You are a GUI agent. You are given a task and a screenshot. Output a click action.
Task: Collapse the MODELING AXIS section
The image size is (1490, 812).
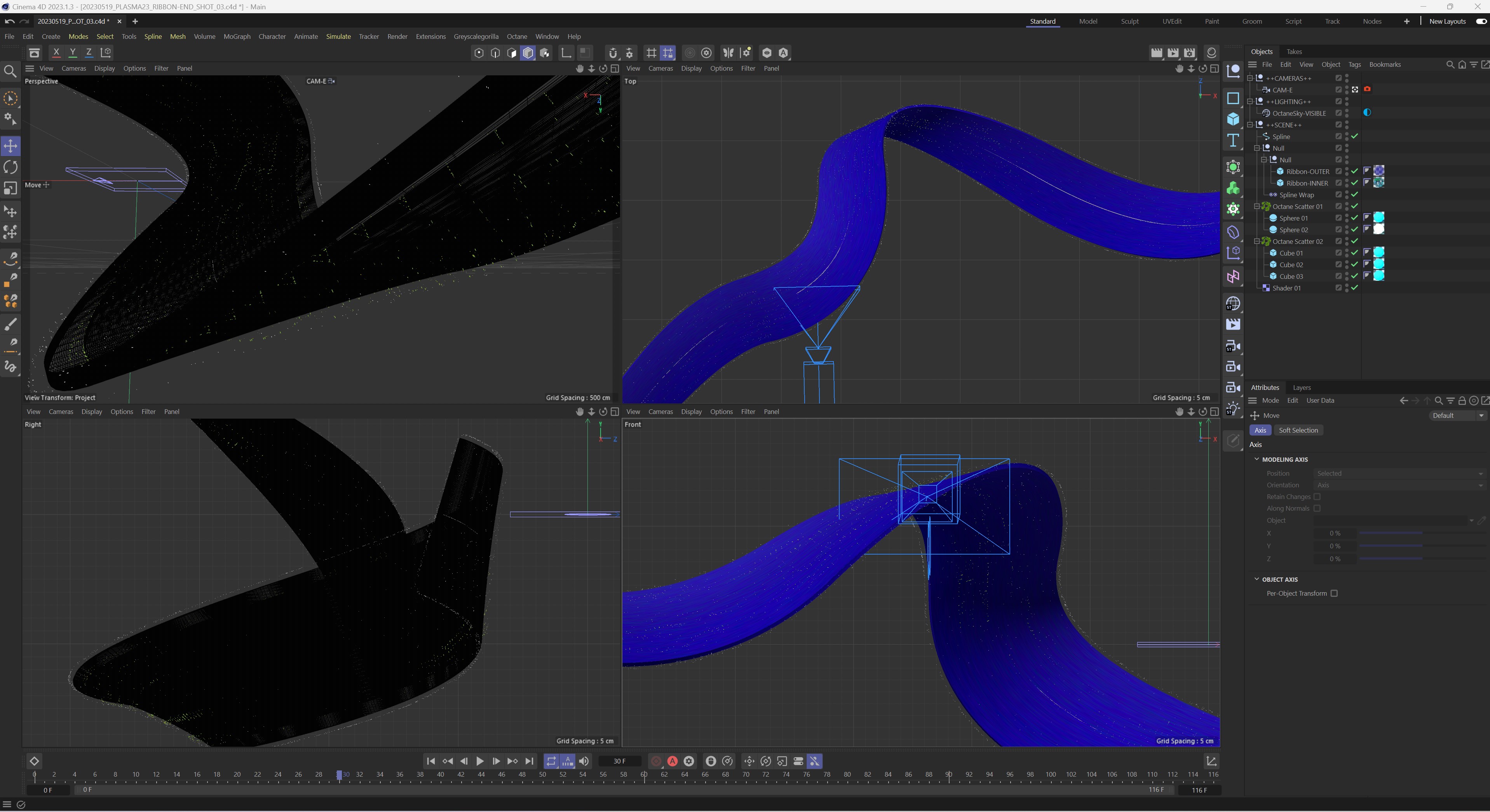(1256, 459)
